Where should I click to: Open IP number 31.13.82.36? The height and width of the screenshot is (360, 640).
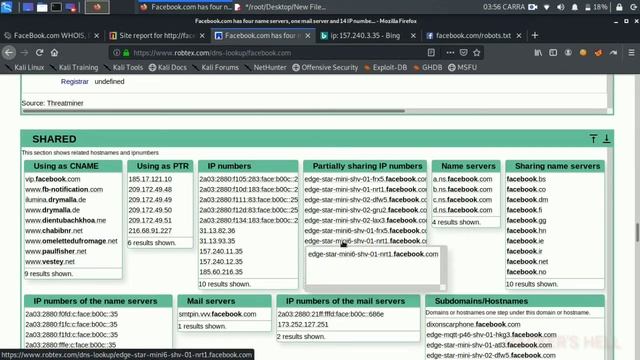(217, 231)
